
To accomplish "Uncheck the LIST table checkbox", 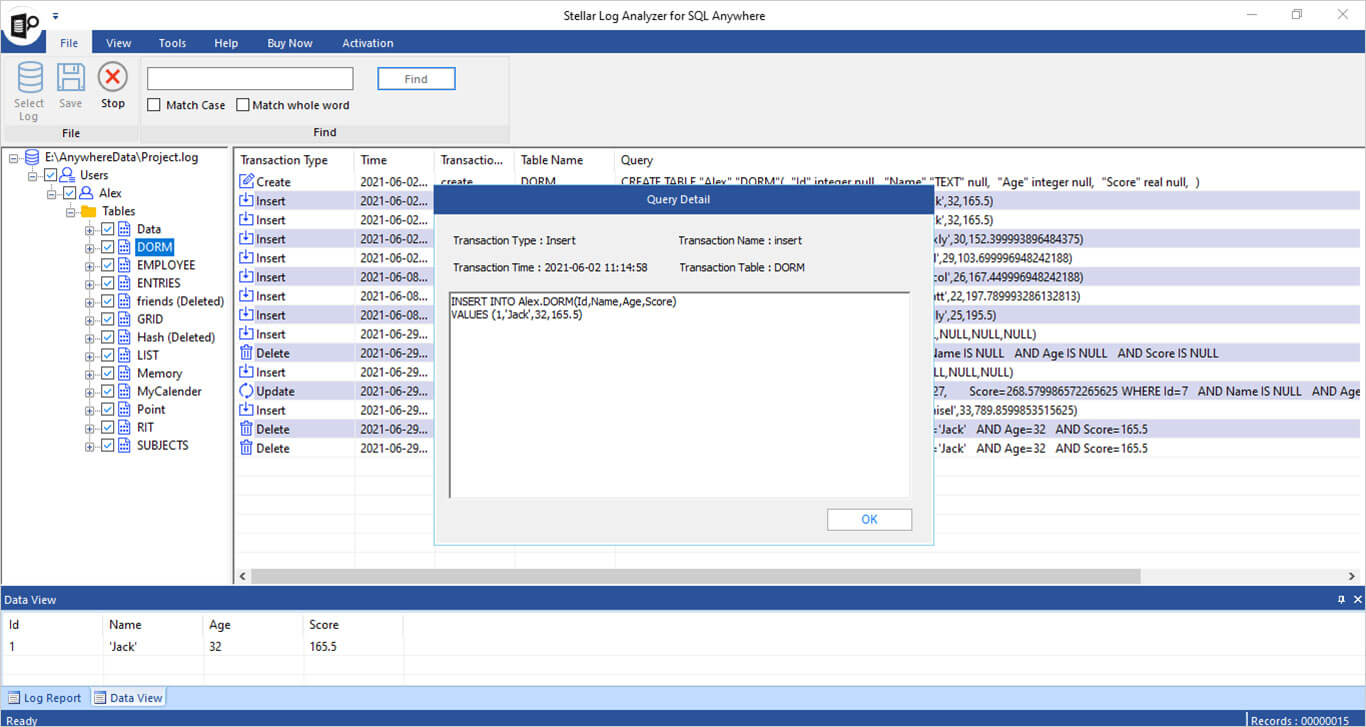I will coord(108,355).
